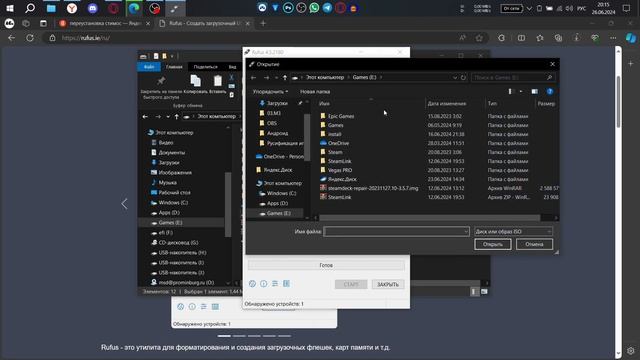Select Windows (C:) in dialog navigation pane
This screenshot has height=360, width=640.
point(281,193)
